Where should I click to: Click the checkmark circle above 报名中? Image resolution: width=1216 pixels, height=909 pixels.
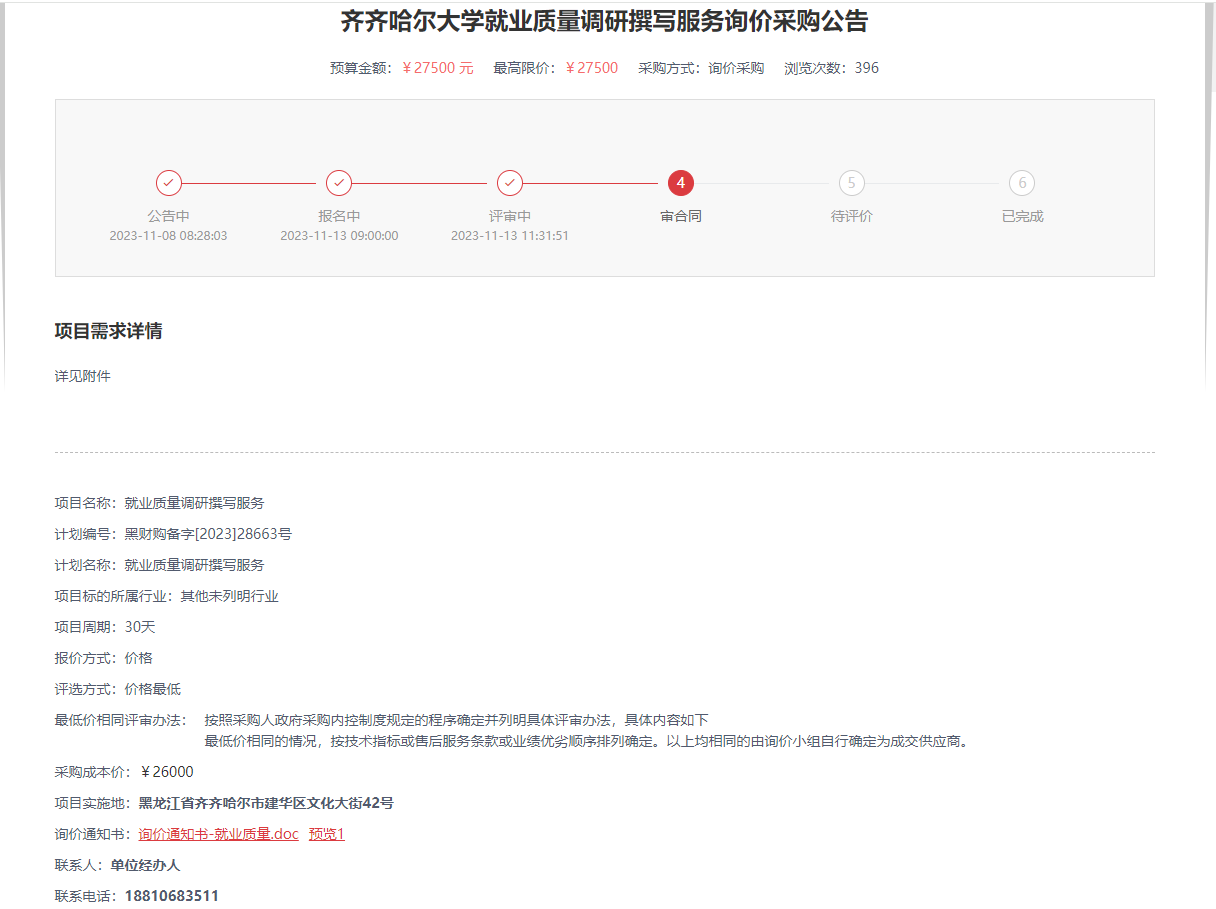tap(339, 183)
